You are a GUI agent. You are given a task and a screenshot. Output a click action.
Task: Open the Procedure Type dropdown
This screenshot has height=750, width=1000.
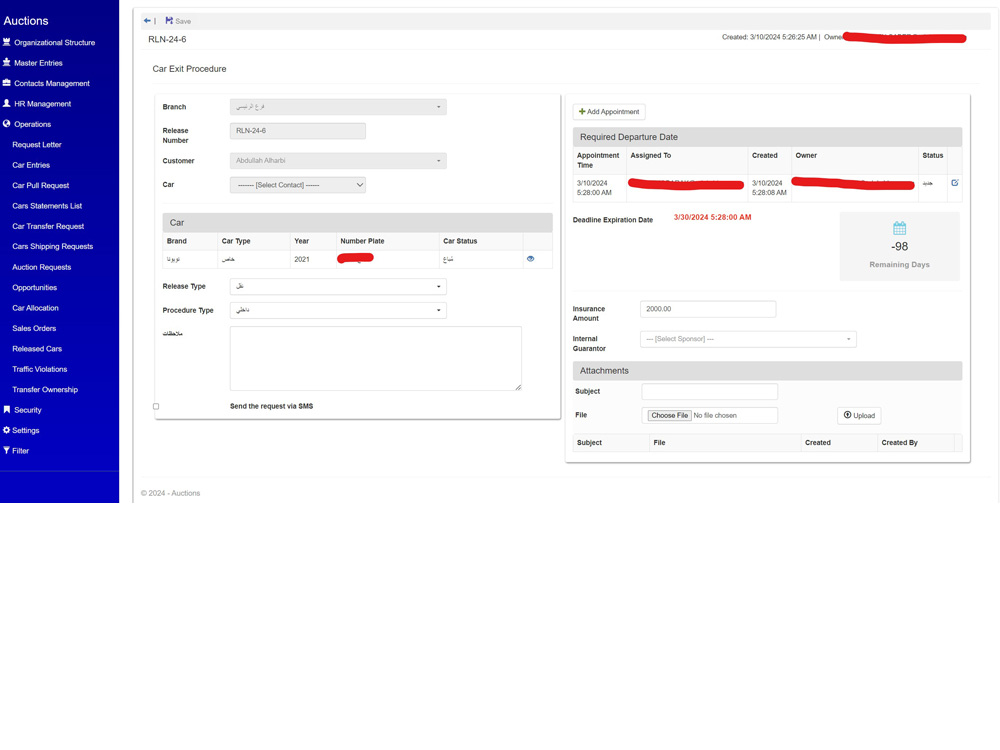click(338, 310)
